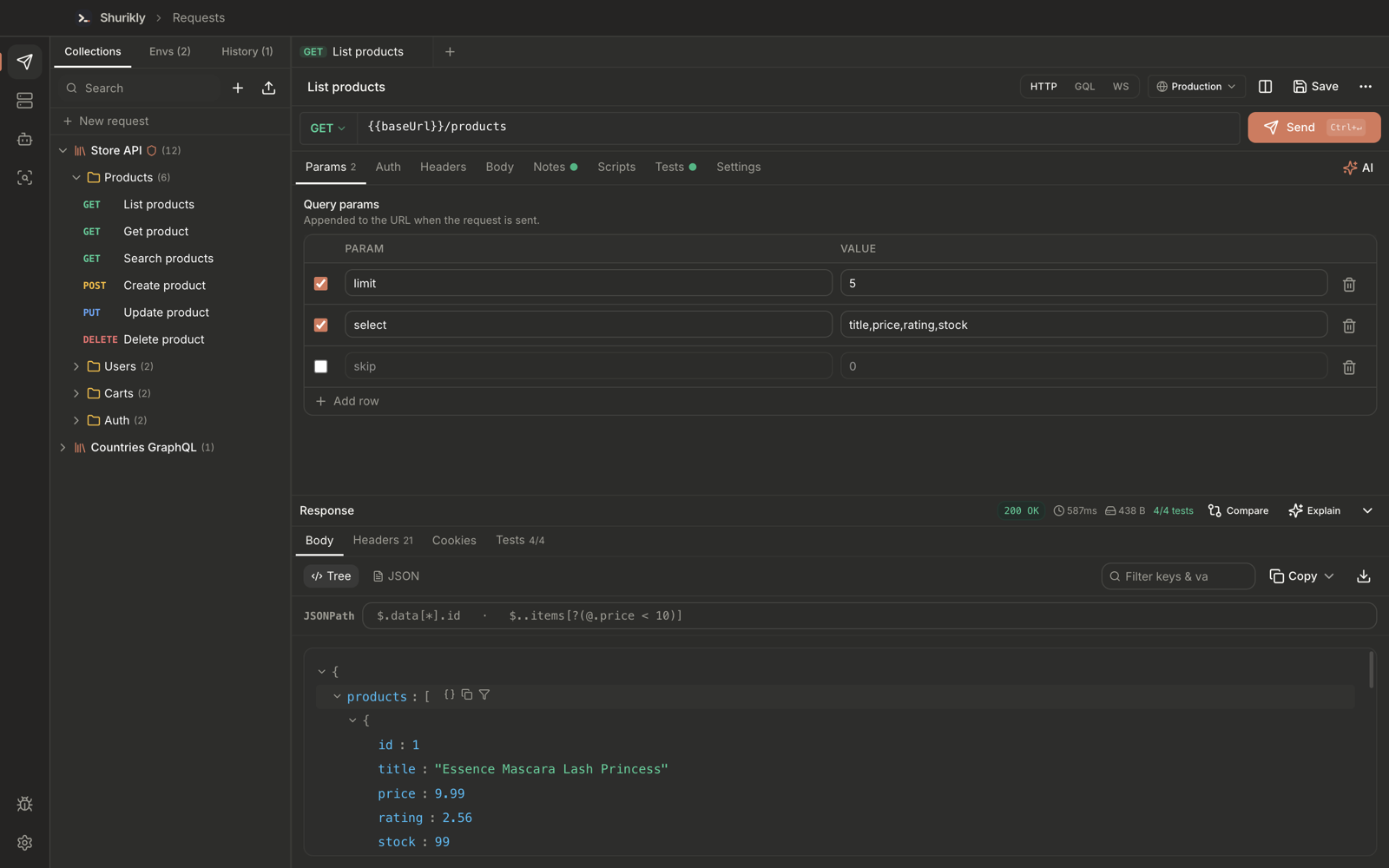Image resolution: width=1389 pixels, height=868 pixels.
Task: Collapse the root JSON object
Action: [322, 672]
